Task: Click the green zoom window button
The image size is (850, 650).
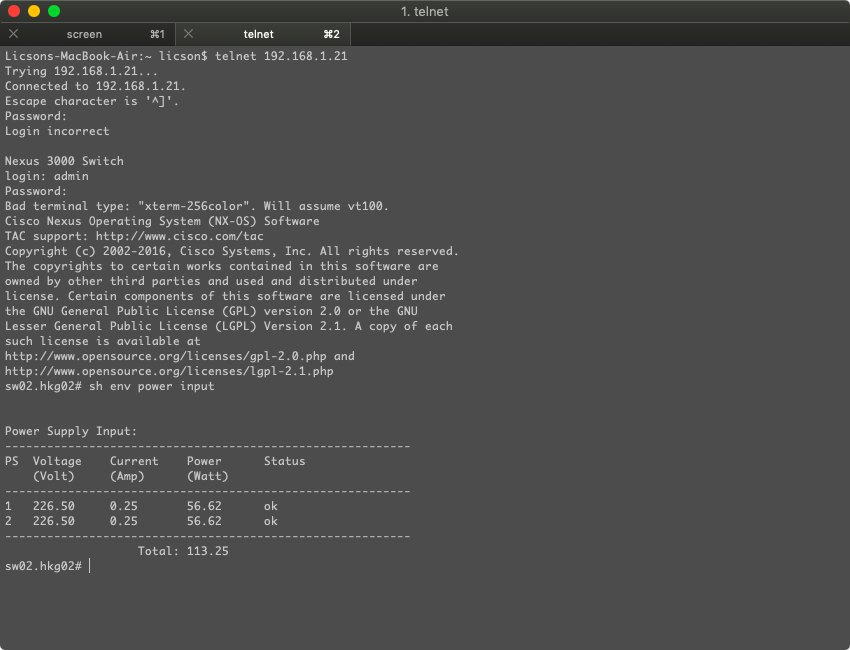Action: pos(54,11)
